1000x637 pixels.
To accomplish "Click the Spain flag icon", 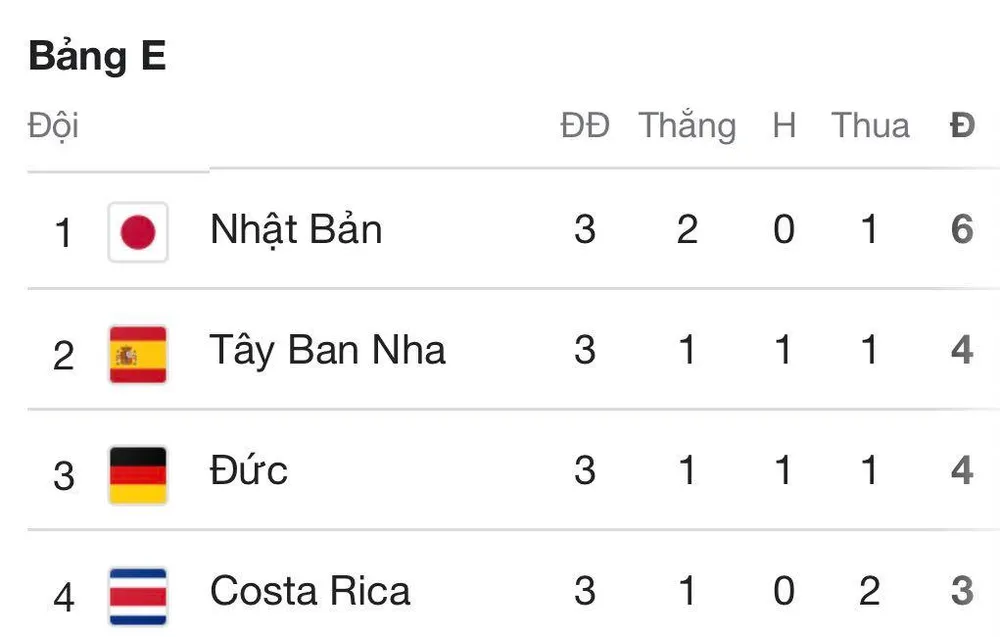I will (x=138, y=353).
